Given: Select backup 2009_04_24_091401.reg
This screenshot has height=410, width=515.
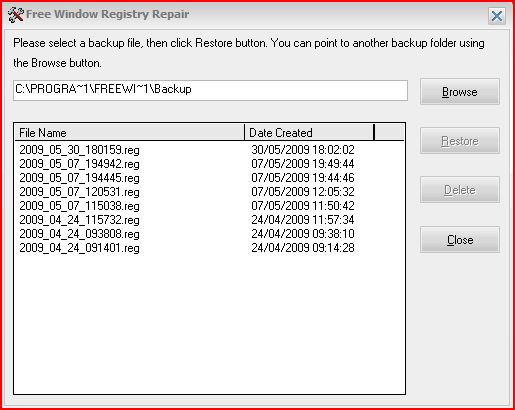Looking at the screenshot, I should (79, 248).
